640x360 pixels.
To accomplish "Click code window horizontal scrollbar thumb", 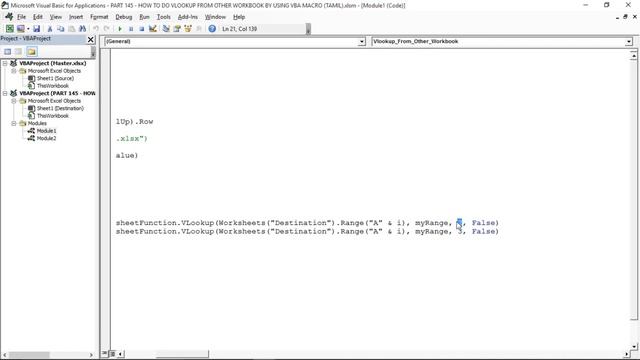I will pyautogui.click(x=182, y=353).
